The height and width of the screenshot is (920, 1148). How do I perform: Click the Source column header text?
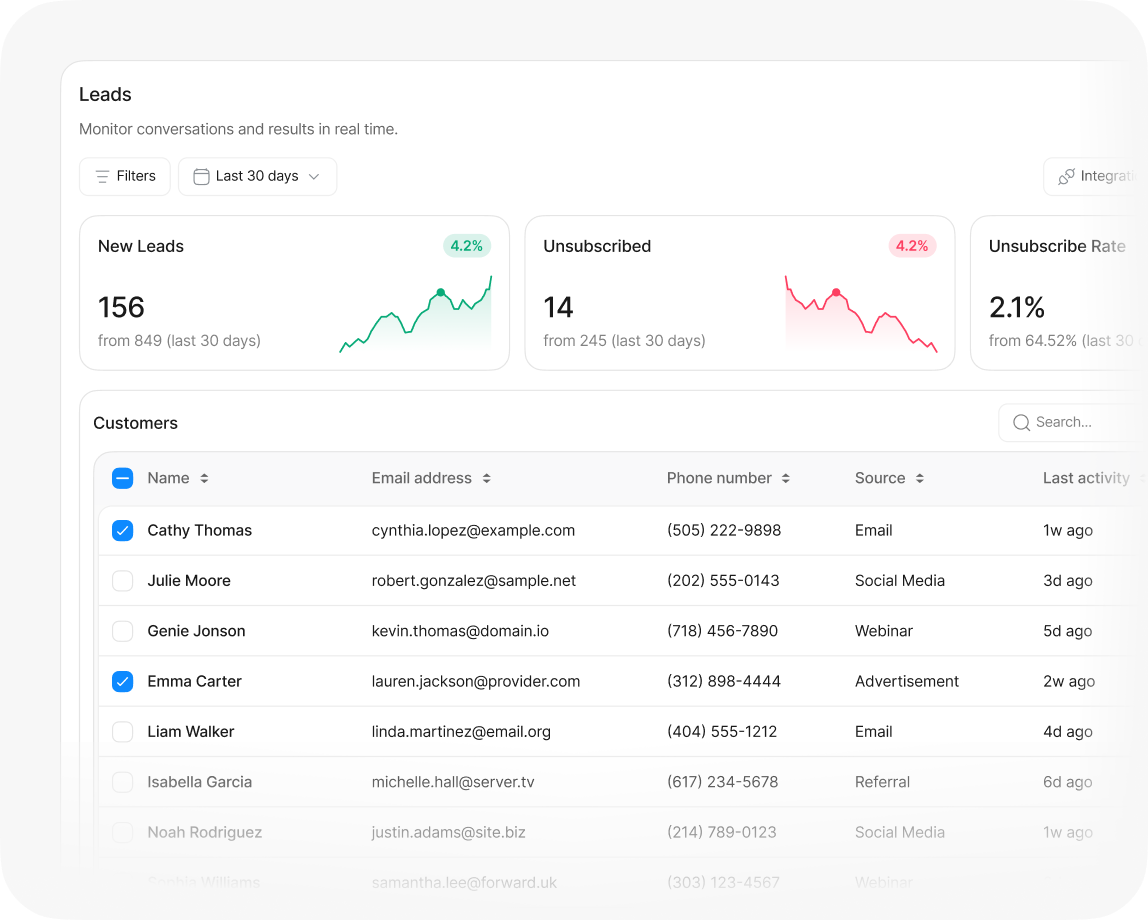click(880, 478)
